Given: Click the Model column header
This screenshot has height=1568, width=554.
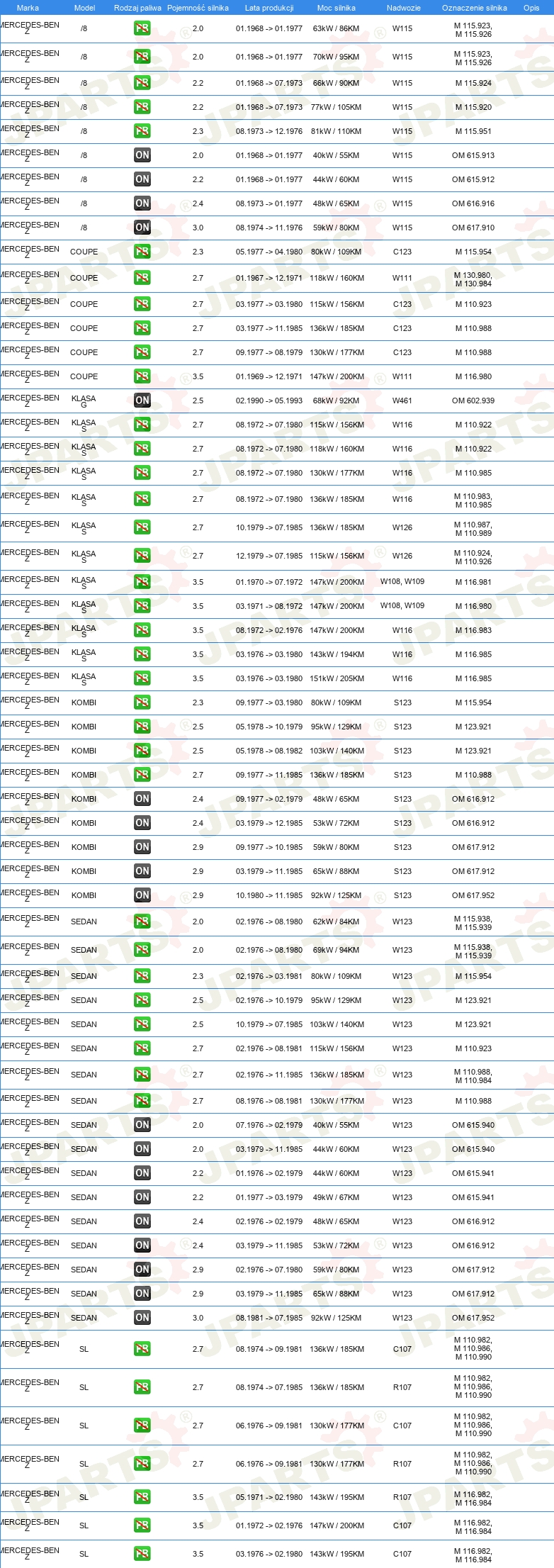Looking at the screenshot, I should (84, 8).
